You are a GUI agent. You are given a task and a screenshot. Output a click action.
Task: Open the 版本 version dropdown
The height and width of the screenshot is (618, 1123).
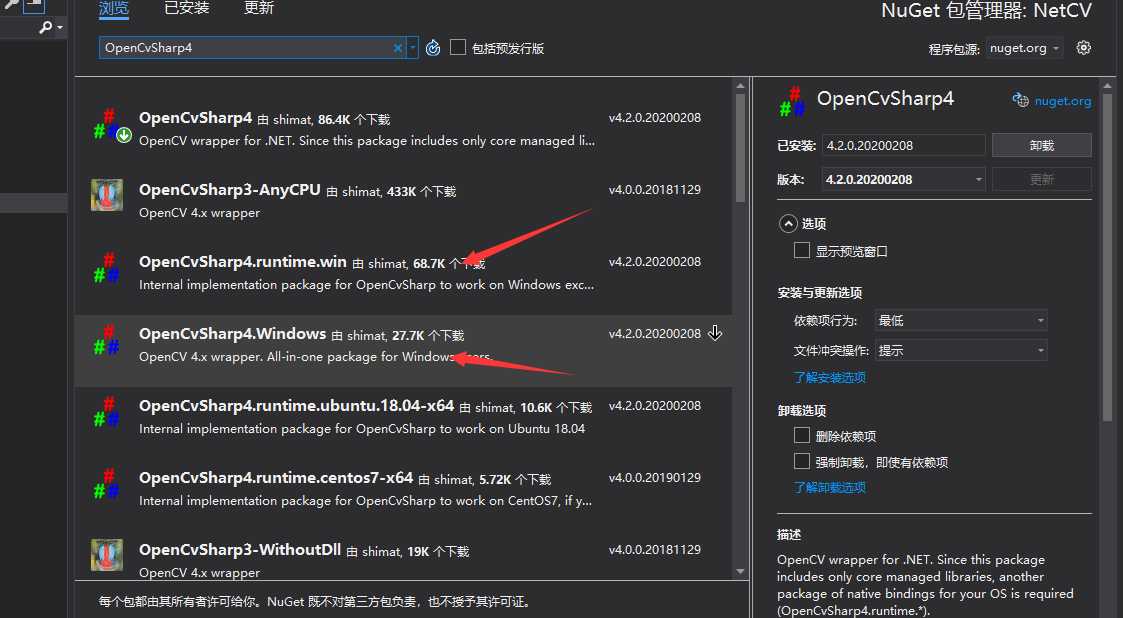[x=903, y=179]
